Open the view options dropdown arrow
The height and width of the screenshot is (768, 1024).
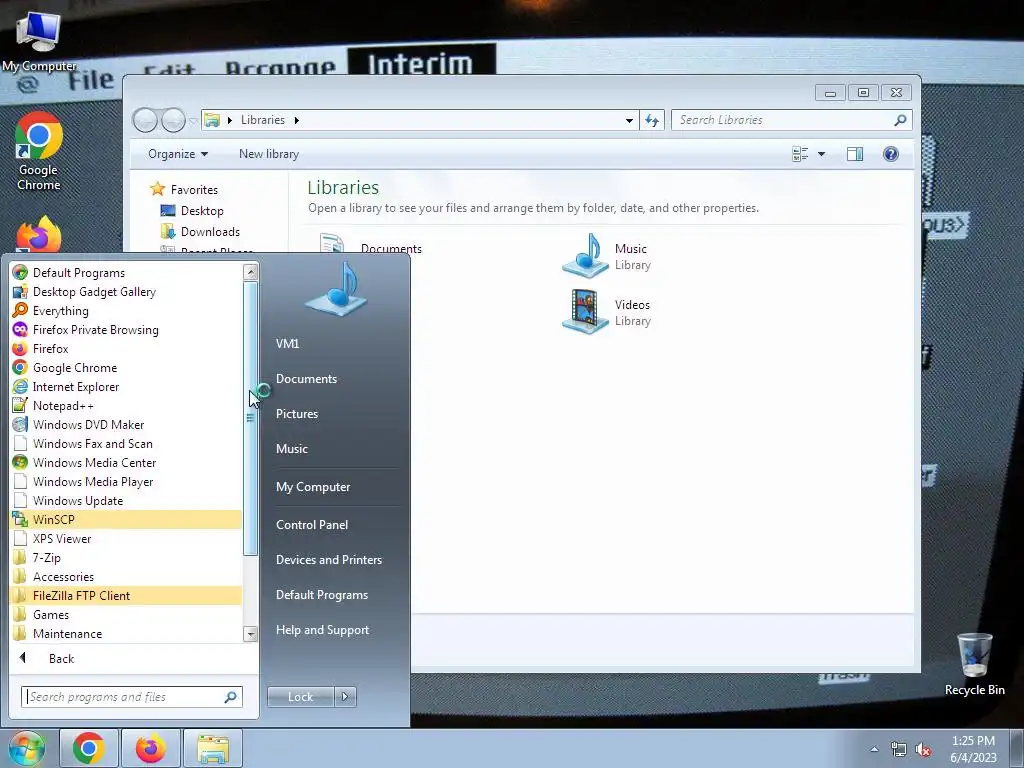coord(822,154)
